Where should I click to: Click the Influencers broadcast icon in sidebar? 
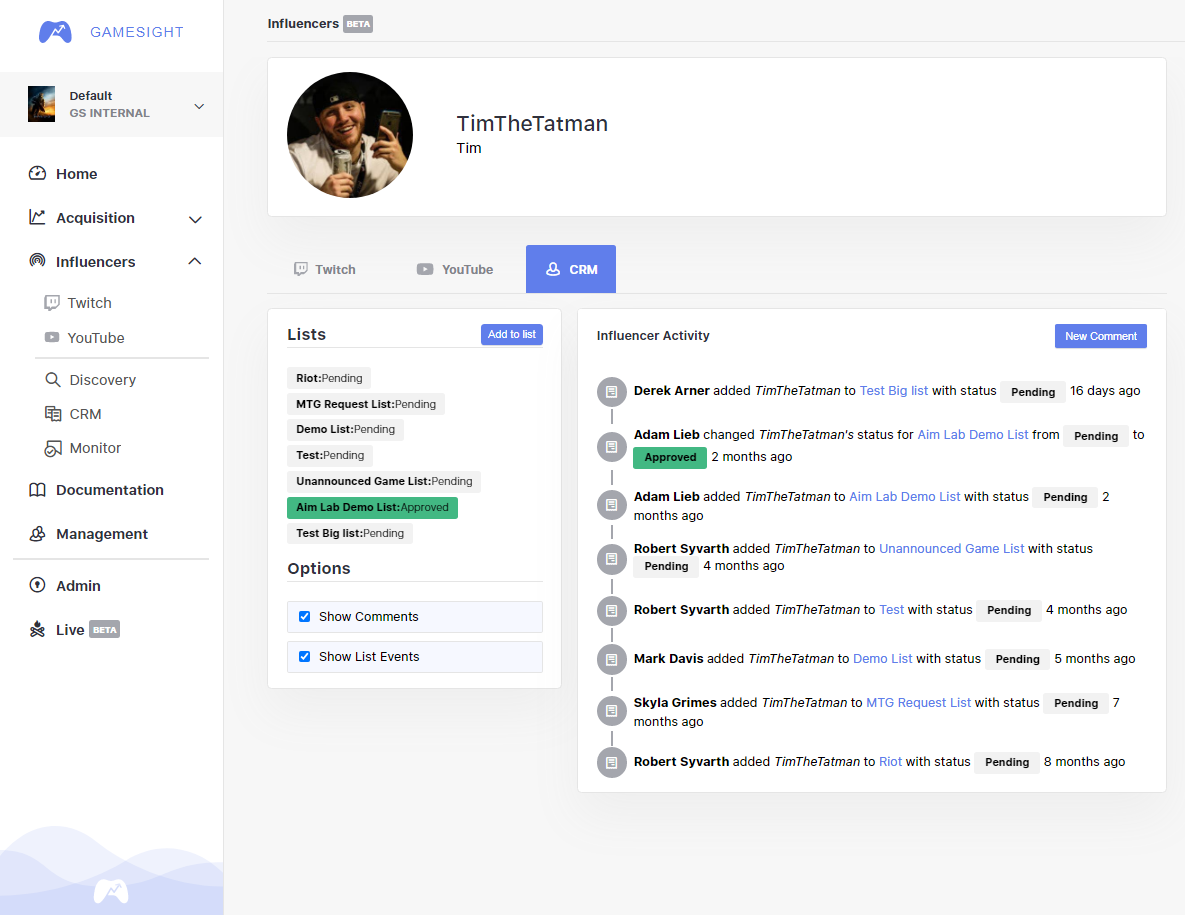[37, 261]
